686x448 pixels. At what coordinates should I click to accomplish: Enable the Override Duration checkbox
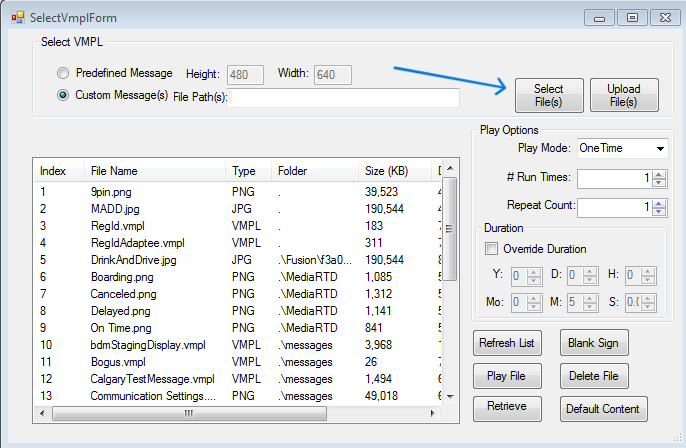[x=491, y=249]
